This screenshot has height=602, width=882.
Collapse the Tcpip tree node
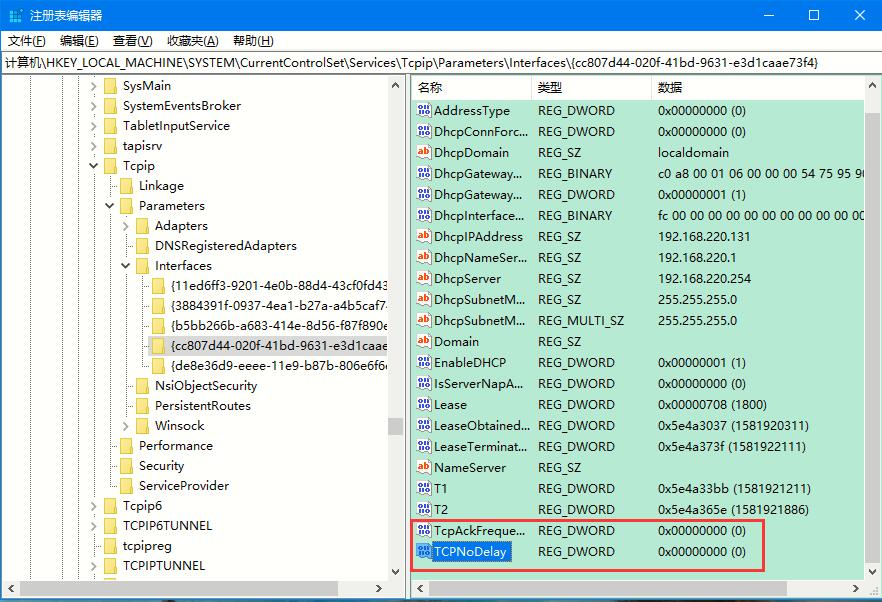pyautogui.click(x=93, y=165)
